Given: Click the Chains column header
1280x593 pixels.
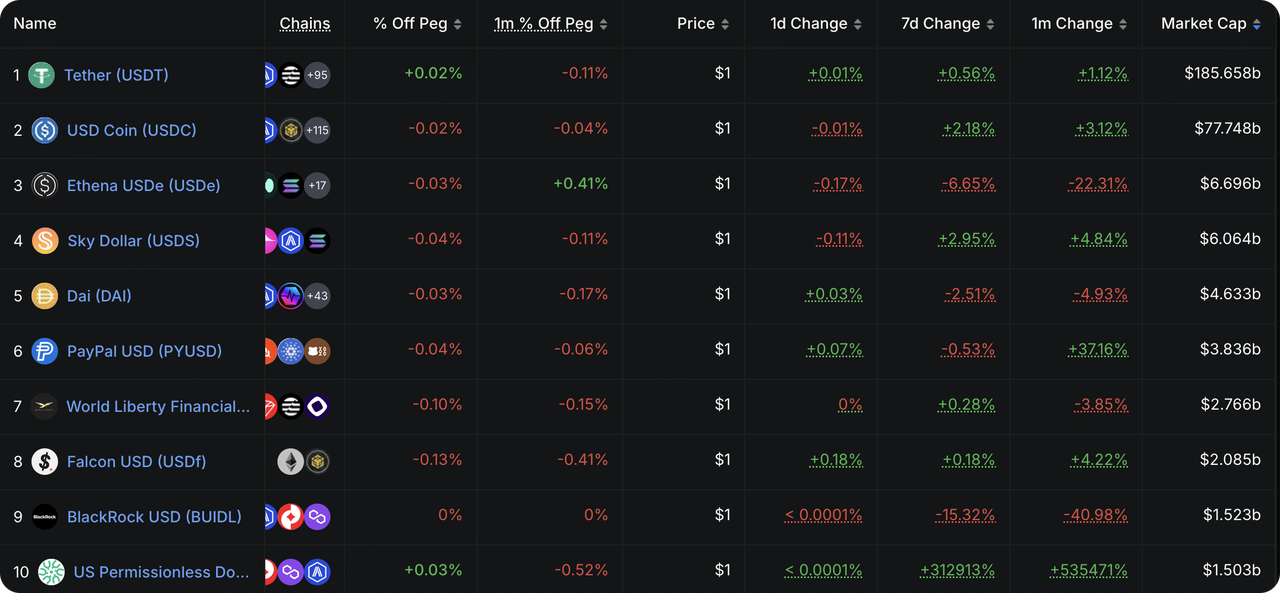Looking at the screenshot, I should point(305,24).
